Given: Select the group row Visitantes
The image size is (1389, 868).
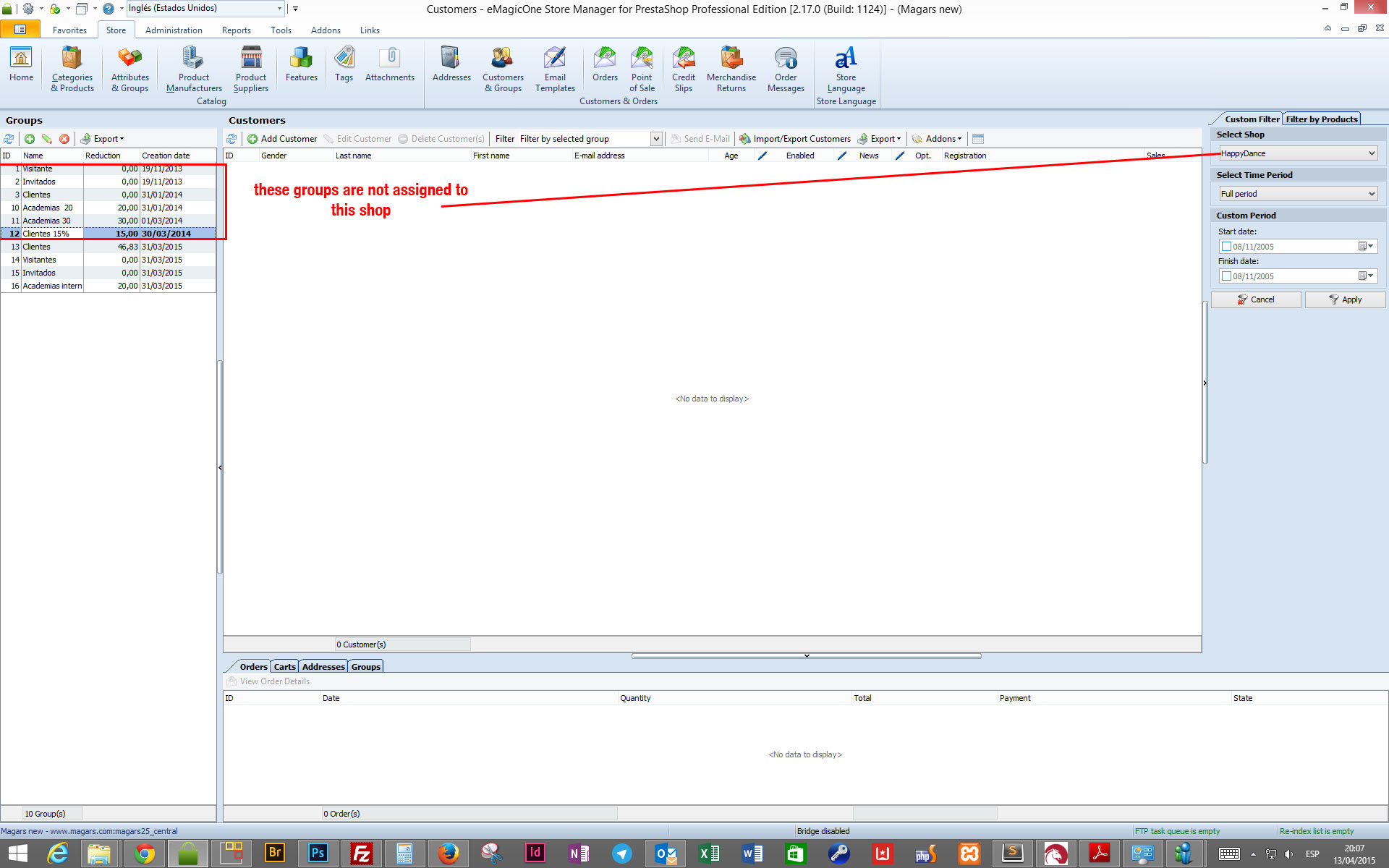Looking at the screenshot, I should coord(108,260).
